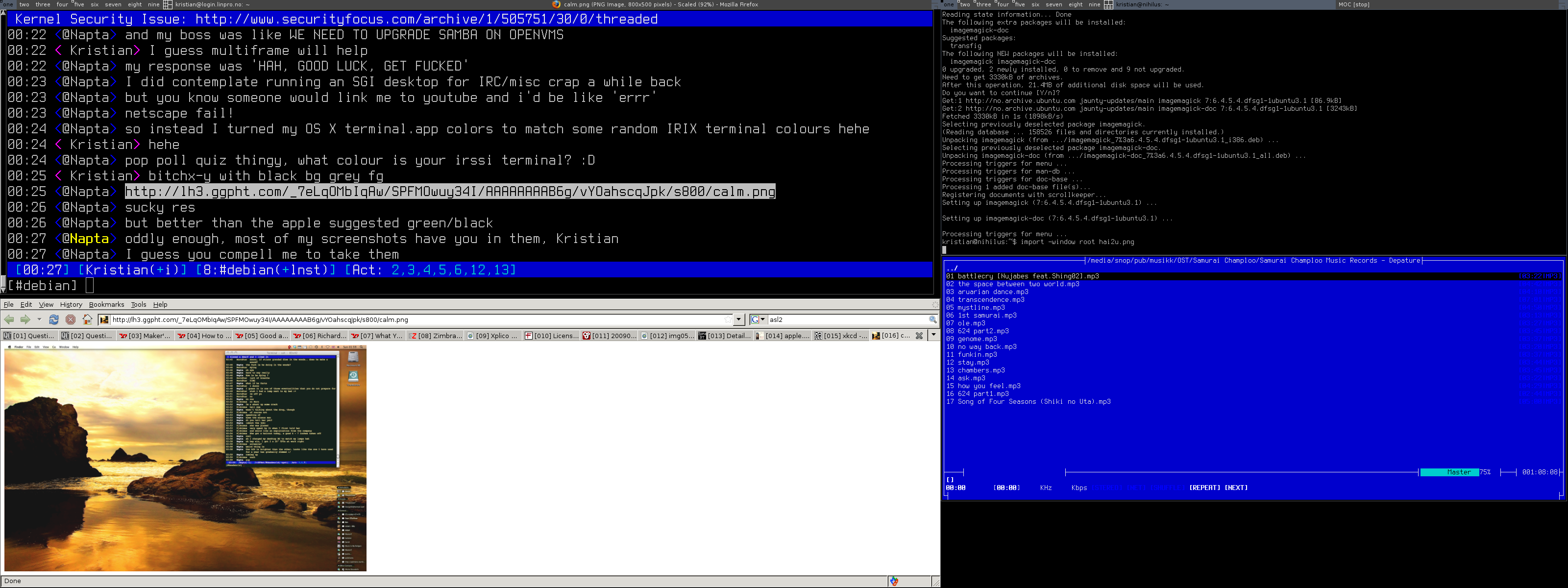Select 06 1st samurai.mp3 in MOC
The width and height of the screenshot is (1568, 588).
click(981, 315)
